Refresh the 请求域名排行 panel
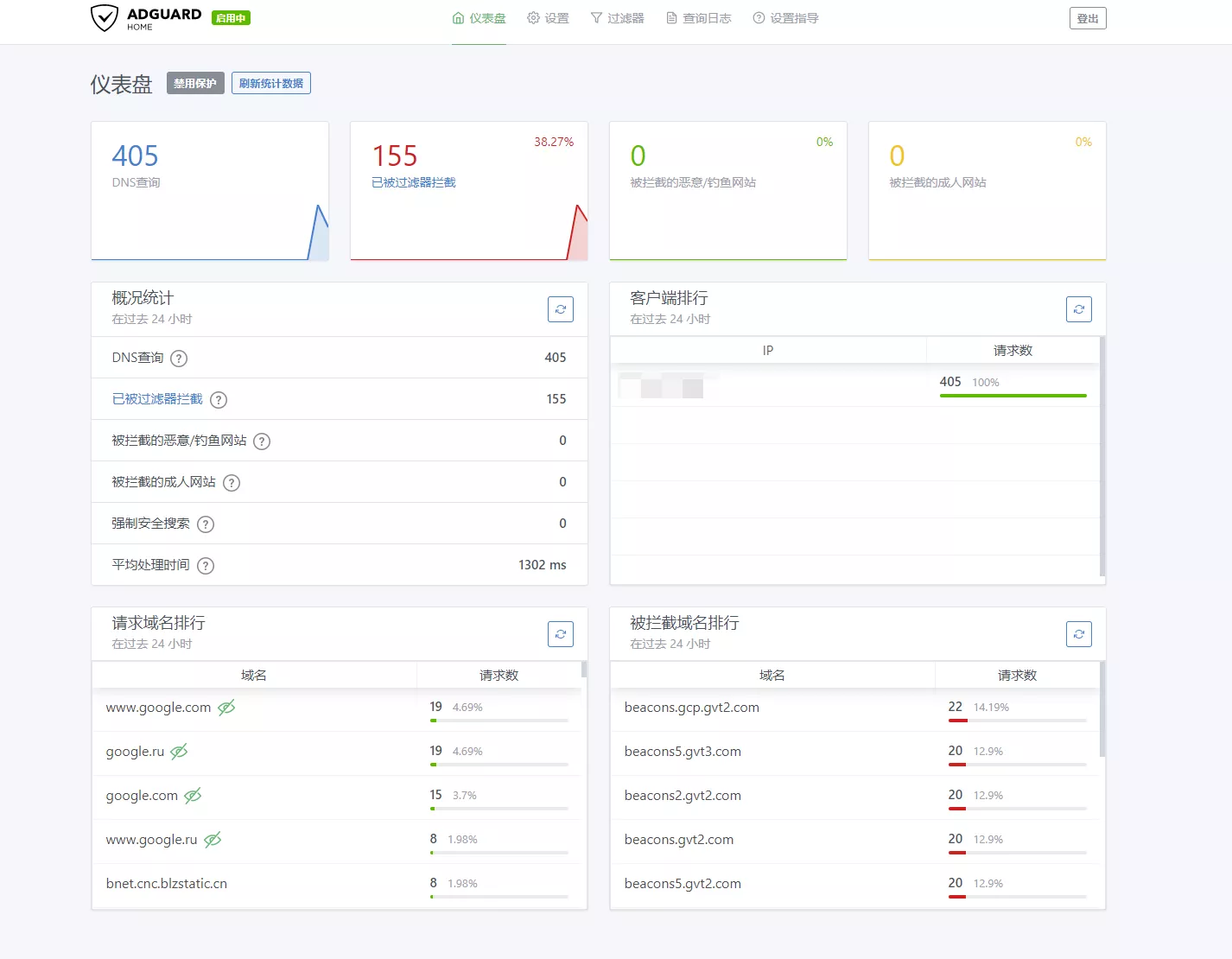The height and width of the screenshot is (959, 1232). tap(561, 634)
